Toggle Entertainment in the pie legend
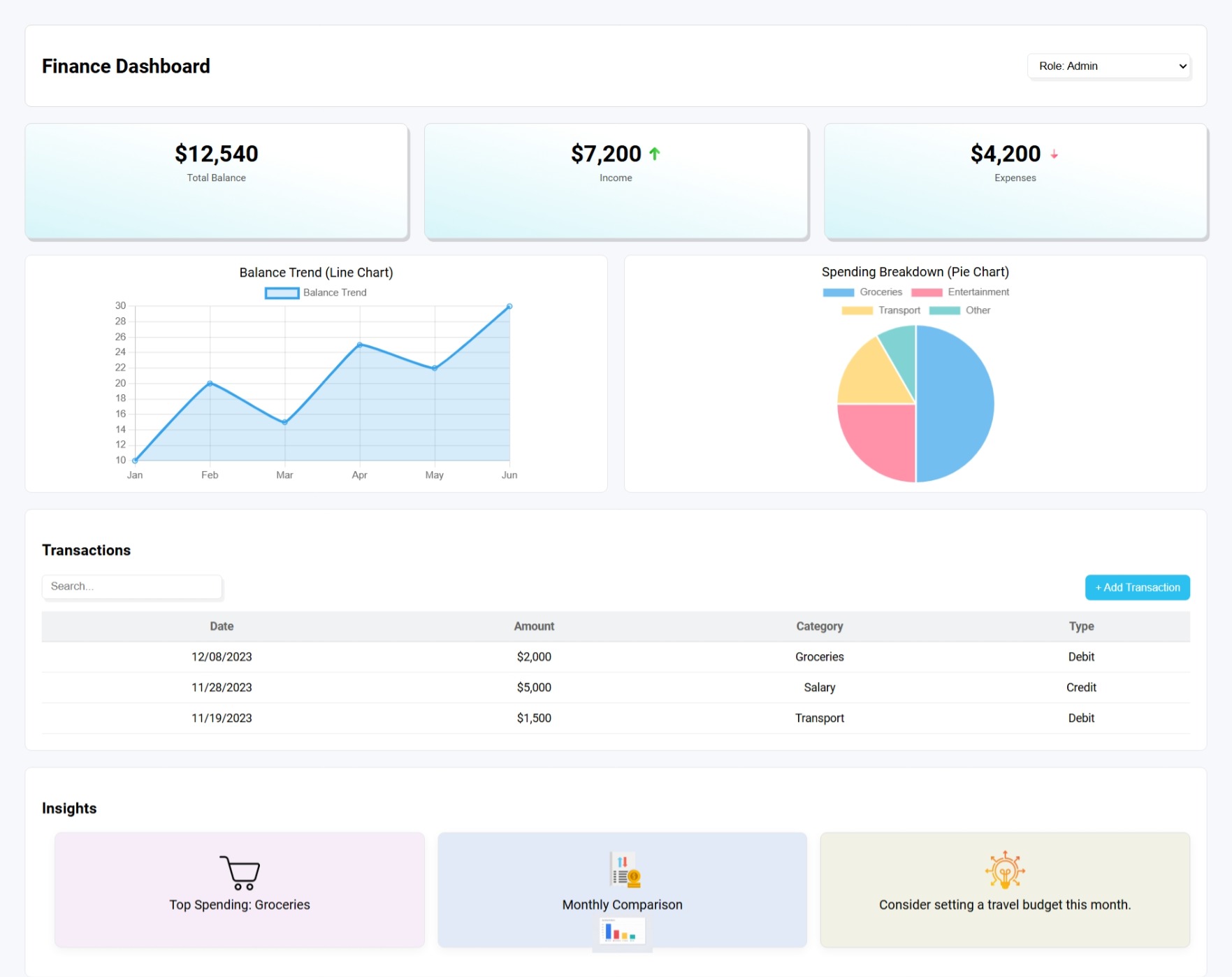This screenshot has height=977, width=1232. click(x=960, y=292)
